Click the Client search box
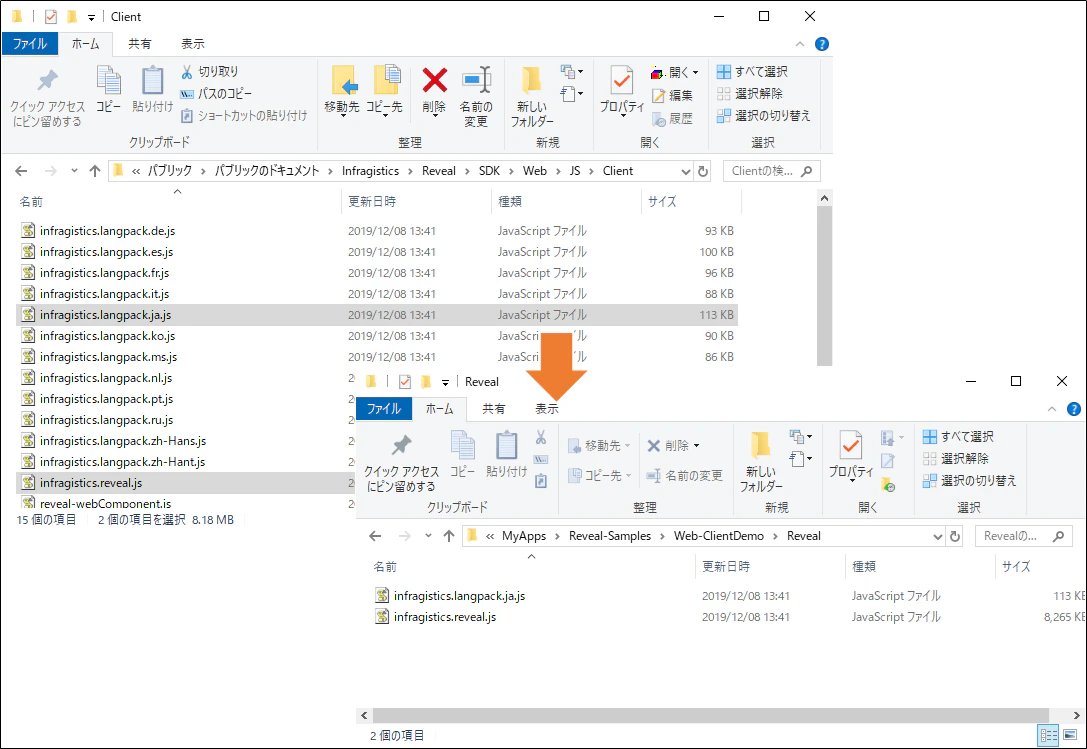Screen dimensions: 1087x749 tap(772, 171)
